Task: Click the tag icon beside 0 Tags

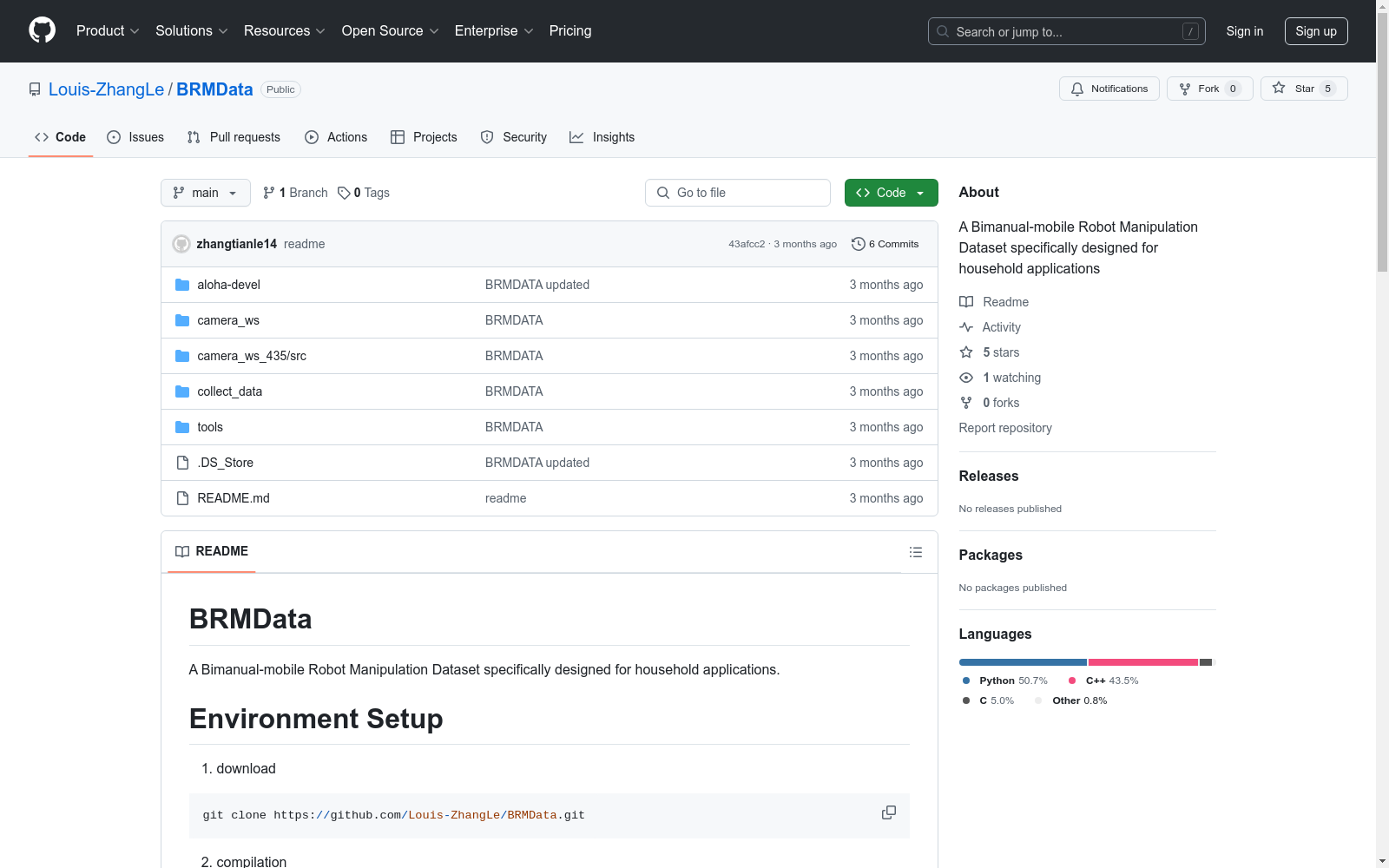Action: tap(344, 193)
